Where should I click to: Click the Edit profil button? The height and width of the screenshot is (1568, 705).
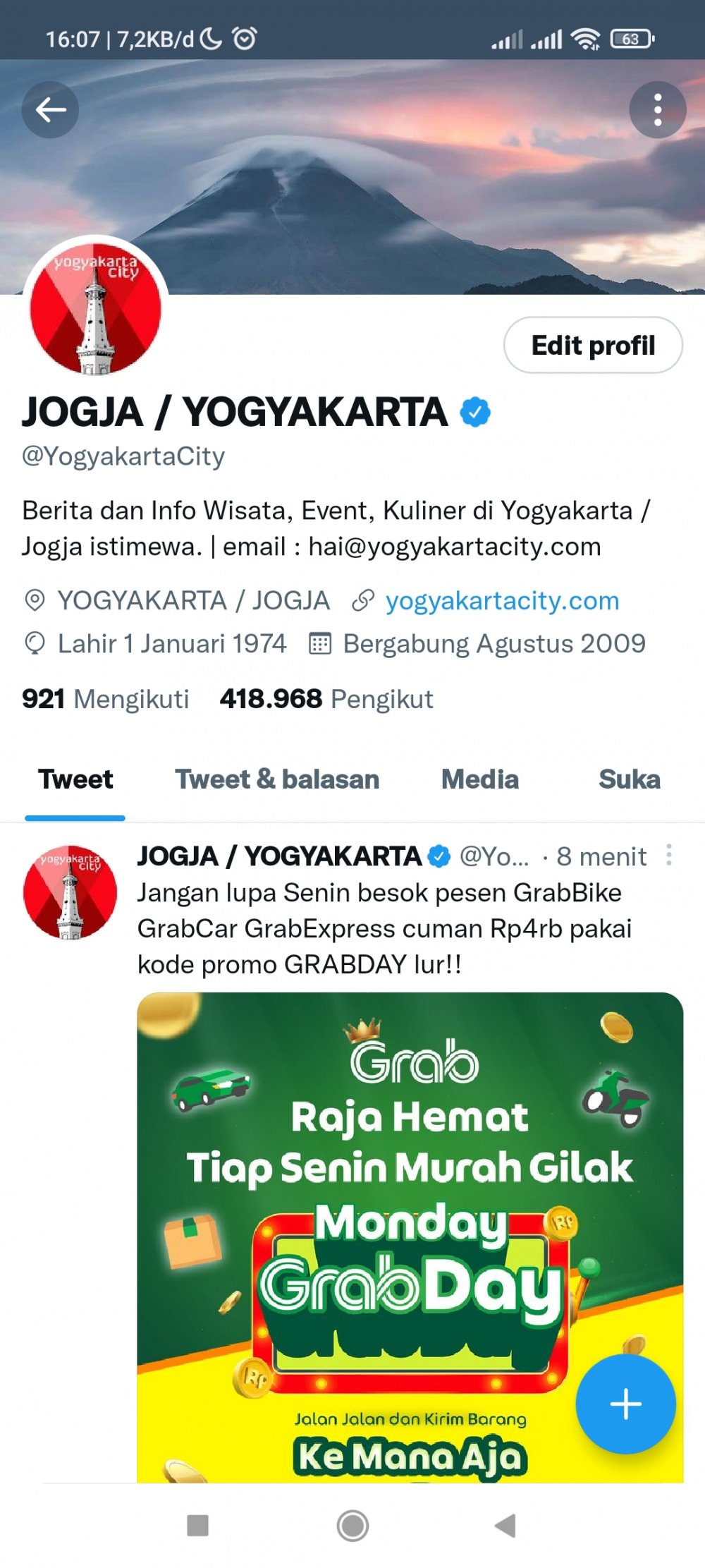pos(593,345)
